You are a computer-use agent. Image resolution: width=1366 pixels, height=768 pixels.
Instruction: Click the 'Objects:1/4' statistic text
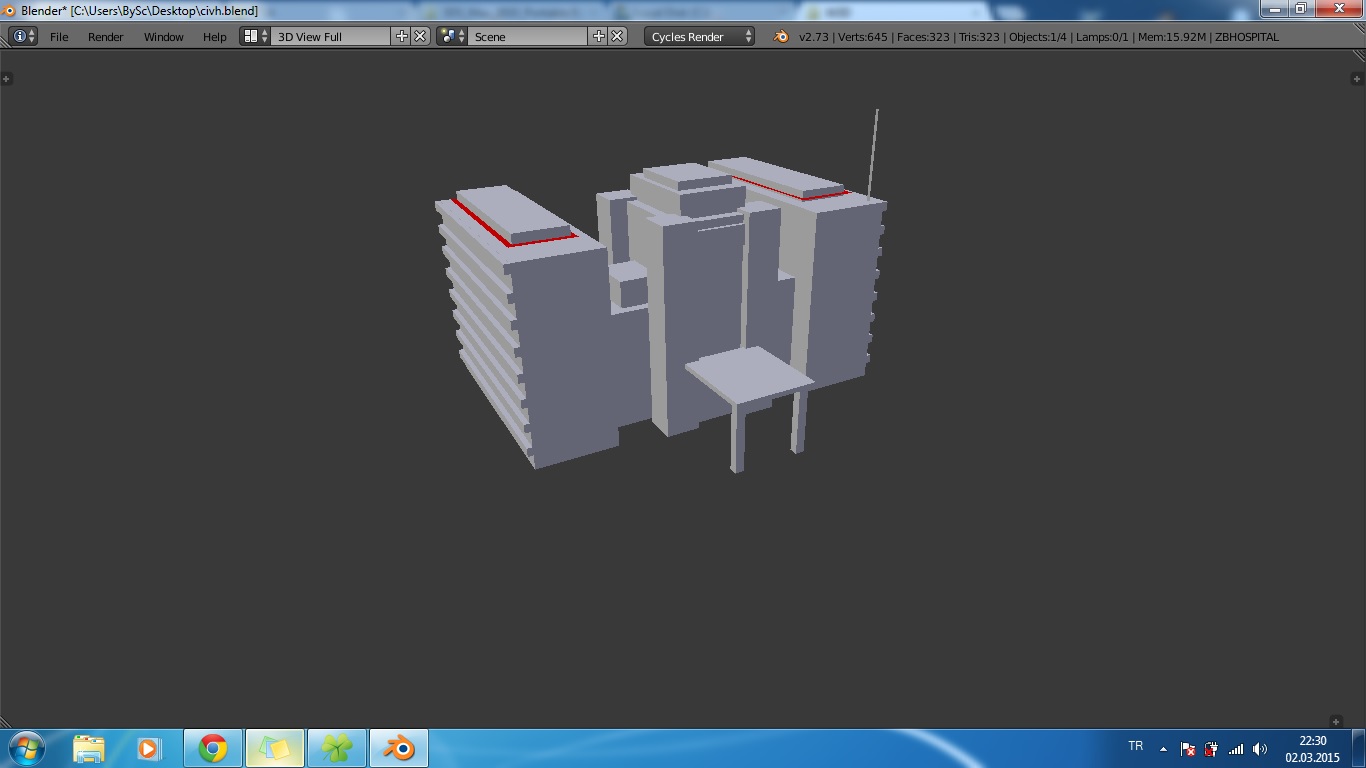coord(1038,37)
